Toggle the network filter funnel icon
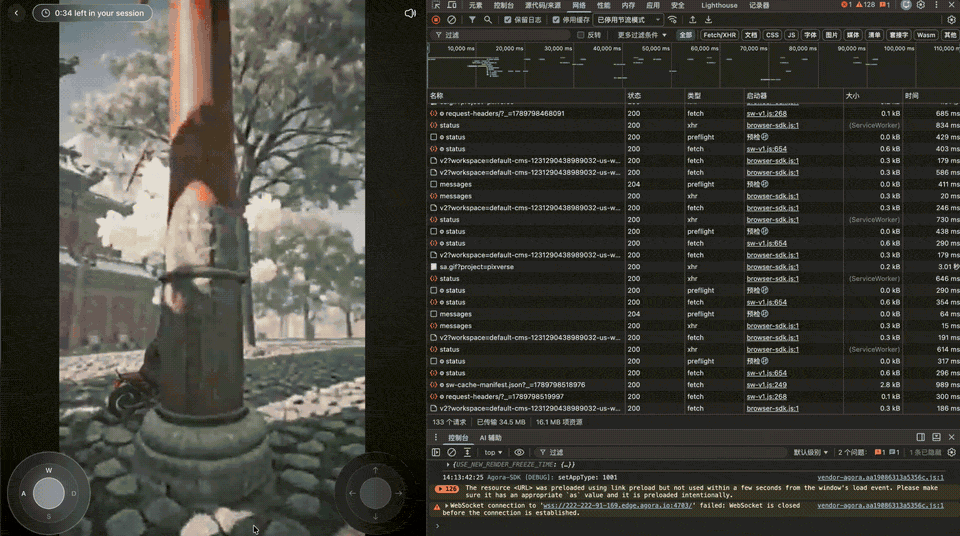The height and width of the screenshot is (536, 960). pos(472,20)
